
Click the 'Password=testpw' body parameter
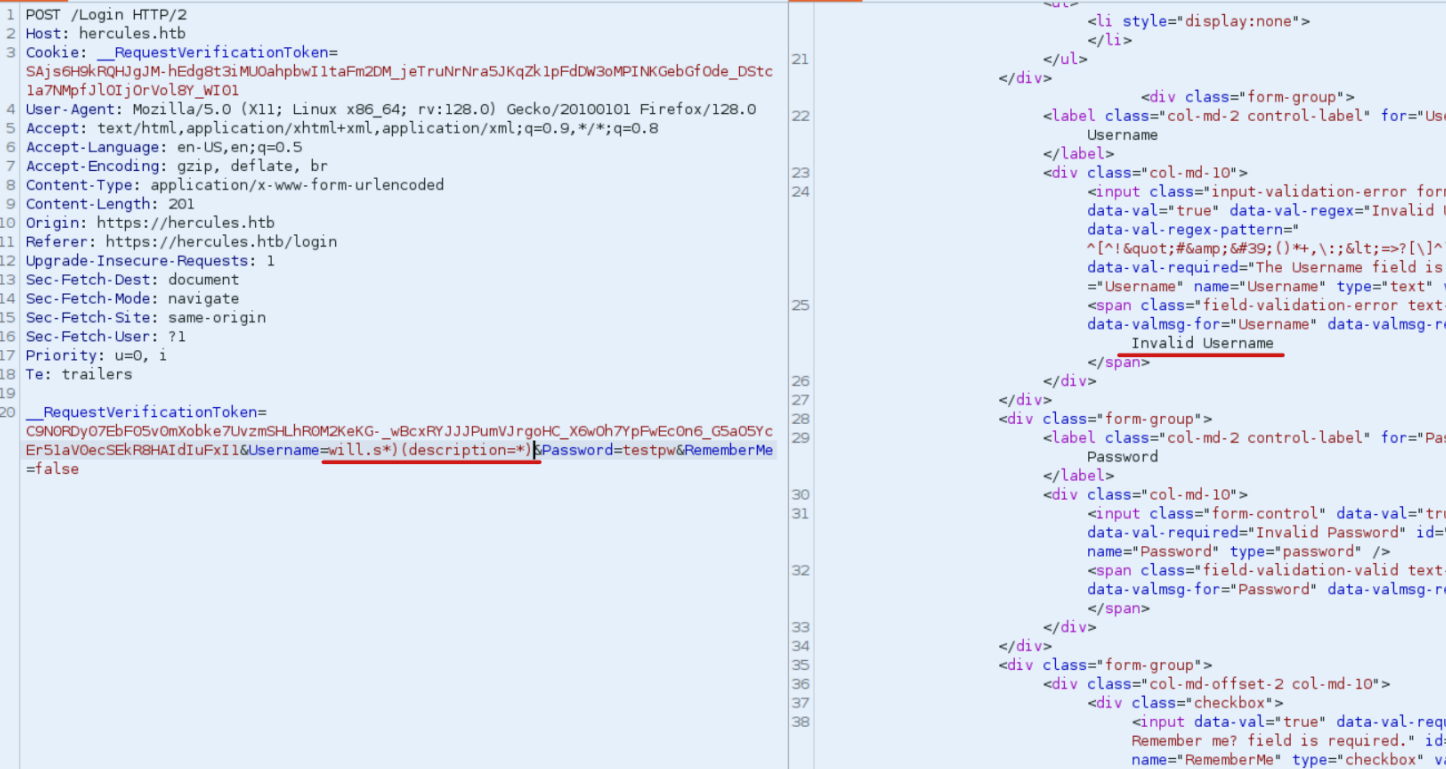609,451
